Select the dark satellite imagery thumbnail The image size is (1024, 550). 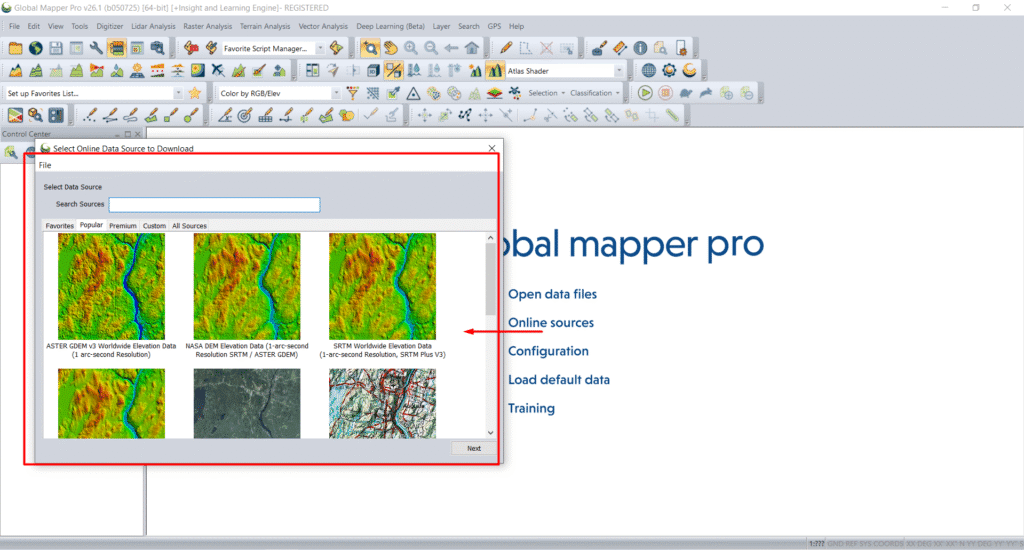(x=247, y=403)
